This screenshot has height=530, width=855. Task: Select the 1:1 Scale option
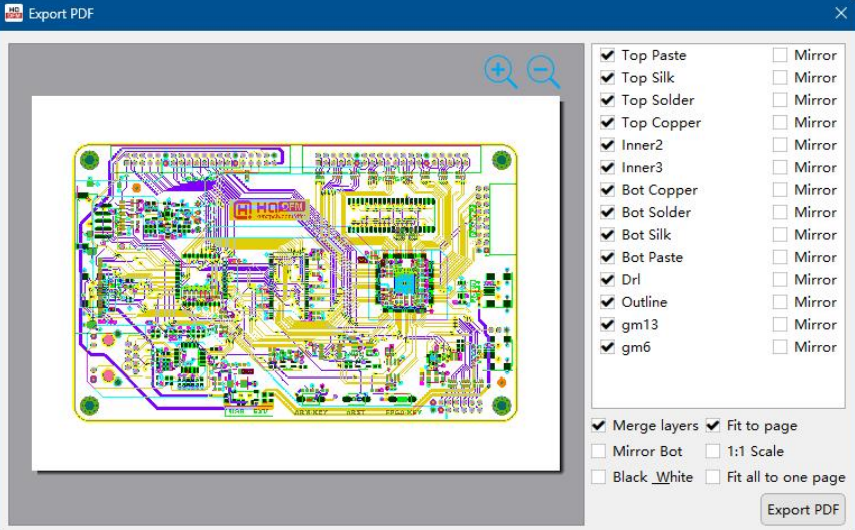click(713, 451)
